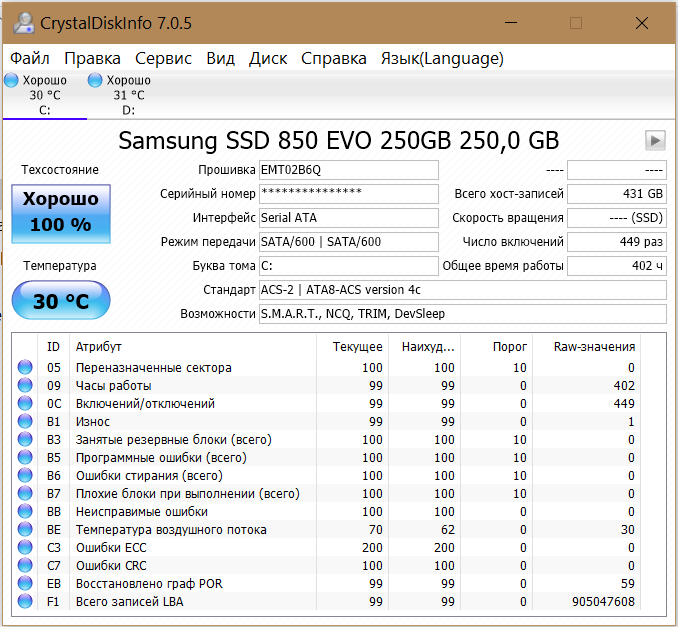The height and width of the screenshot is (627, 678).
Task: Open the Файл menu
Action: pos(30,58)
